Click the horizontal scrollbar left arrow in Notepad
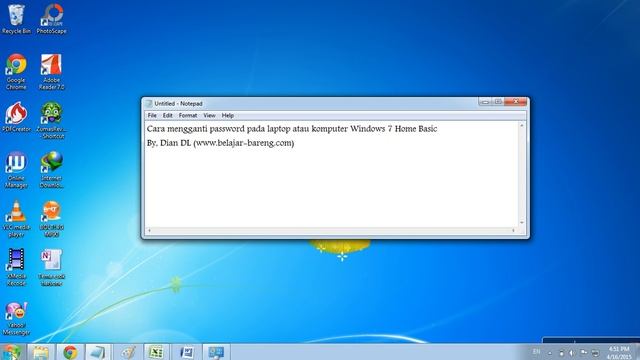The image size is (640, 360). pyautogui.click(x=149, y=231)
